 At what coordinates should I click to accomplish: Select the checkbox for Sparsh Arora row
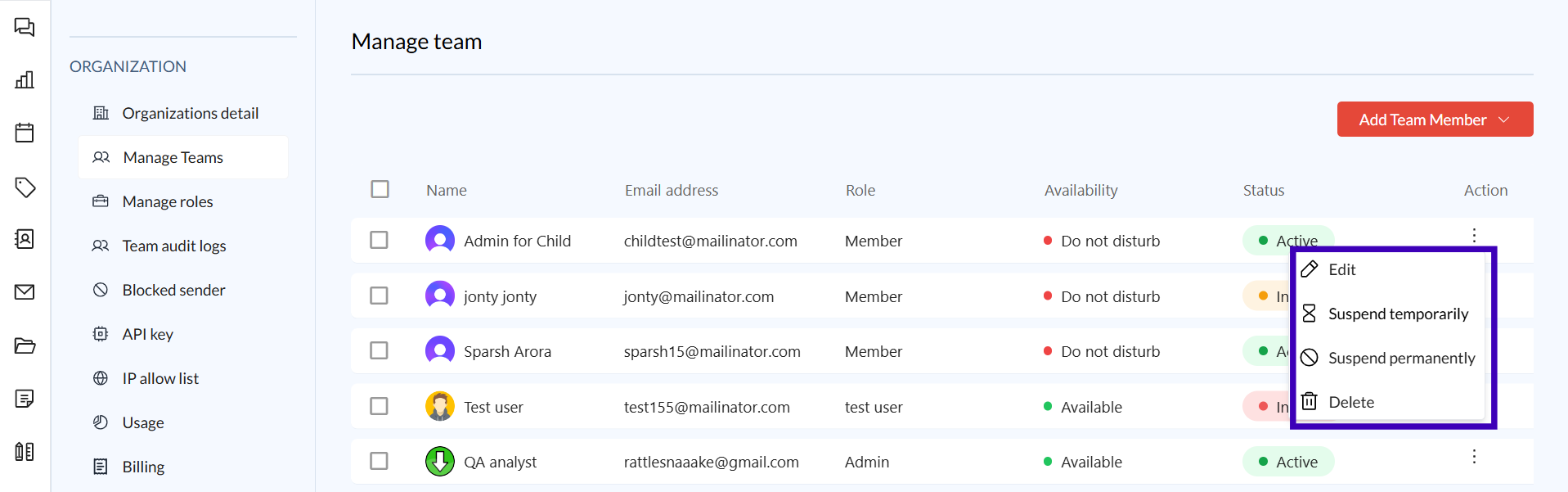point(379,350)
